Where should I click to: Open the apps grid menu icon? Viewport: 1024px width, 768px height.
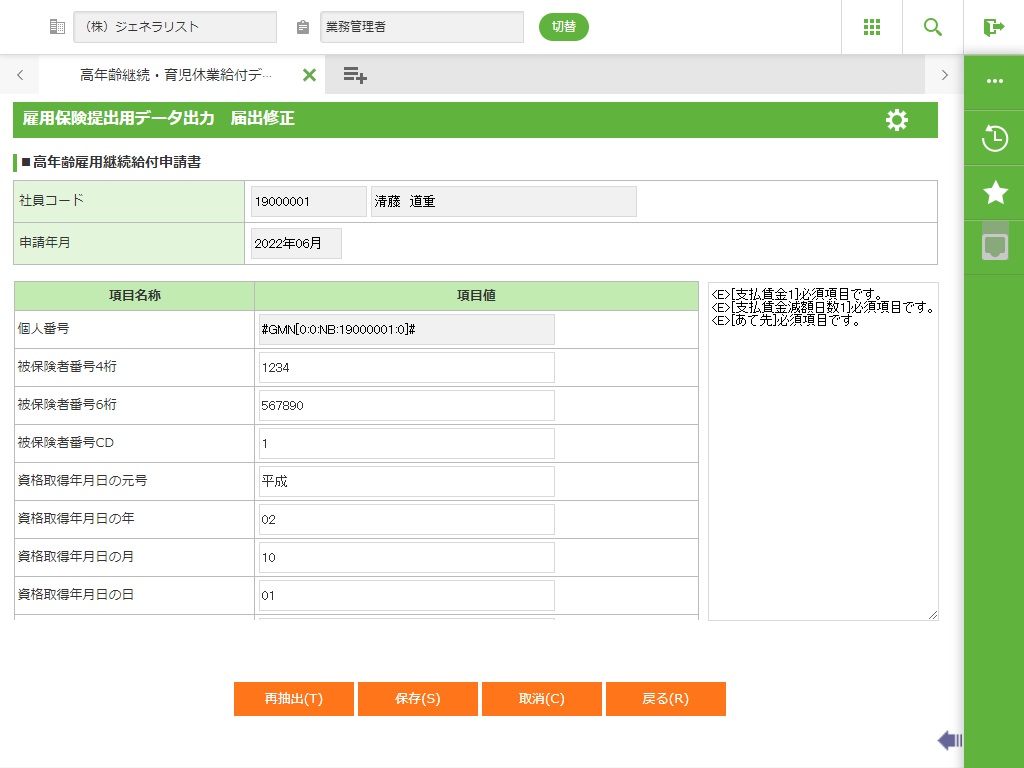pyautogui.click(x=871, y=27)
